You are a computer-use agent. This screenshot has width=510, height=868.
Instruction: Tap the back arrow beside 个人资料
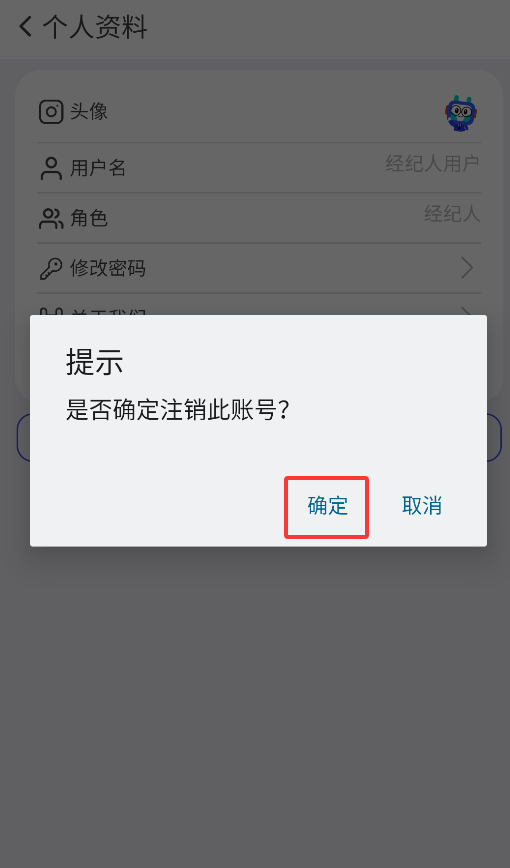(x=25, y=27)
